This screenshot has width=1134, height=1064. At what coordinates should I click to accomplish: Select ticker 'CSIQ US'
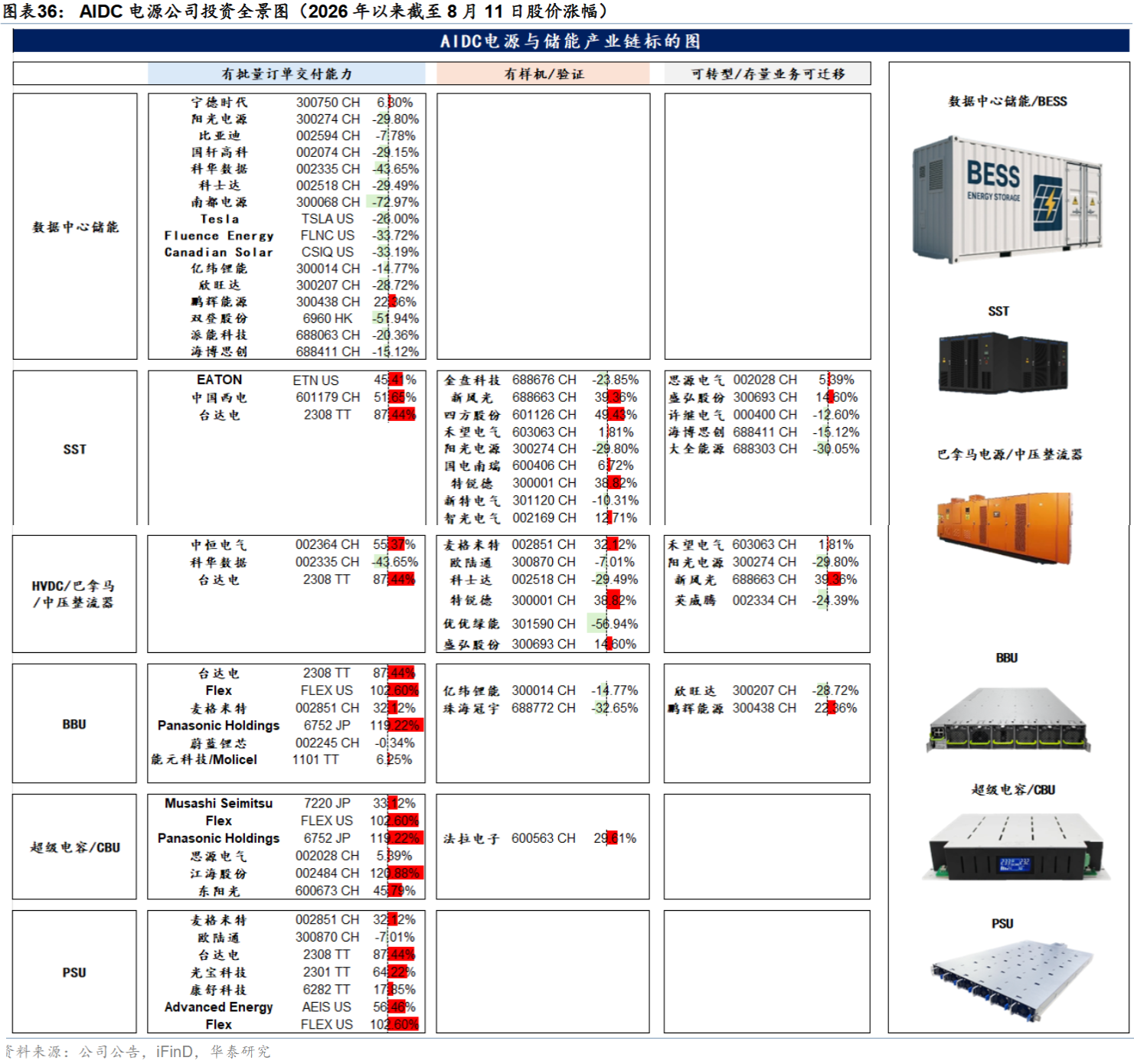click(328, 252)
